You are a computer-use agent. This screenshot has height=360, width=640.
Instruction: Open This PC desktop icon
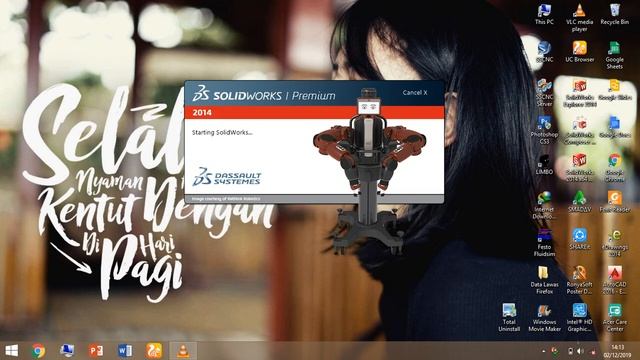(x=544, y=15)
